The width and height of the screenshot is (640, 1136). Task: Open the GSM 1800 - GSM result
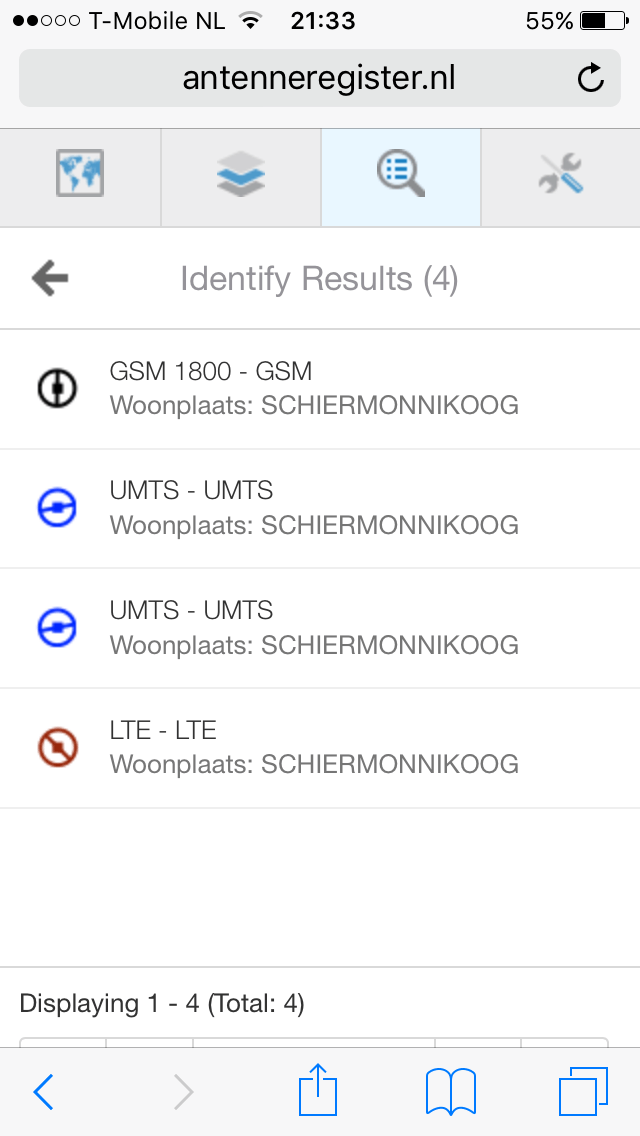(x=314, y=388)
